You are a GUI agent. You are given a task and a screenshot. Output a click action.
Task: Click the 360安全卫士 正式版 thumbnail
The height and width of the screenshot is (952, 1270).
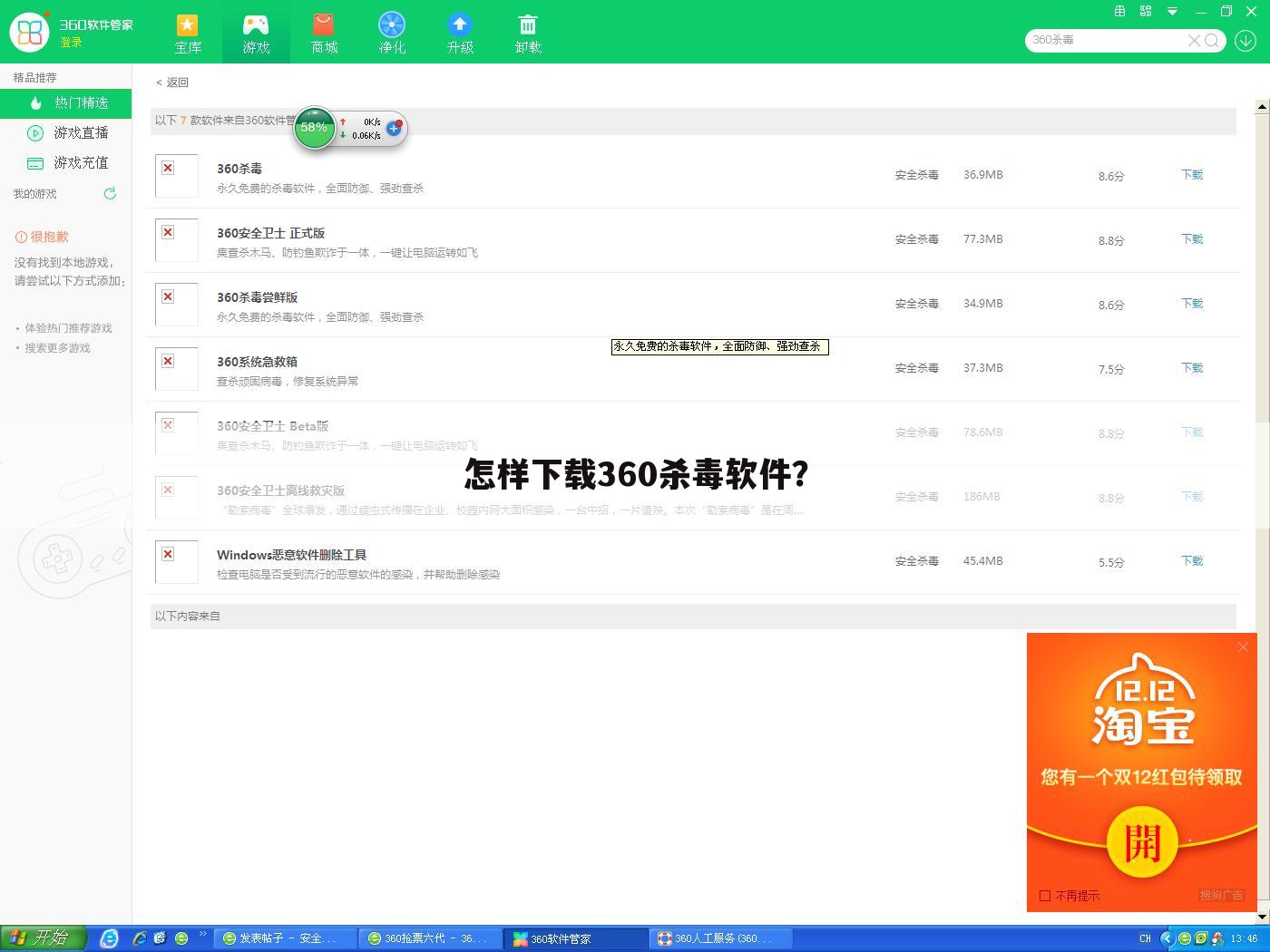[177, 240]
